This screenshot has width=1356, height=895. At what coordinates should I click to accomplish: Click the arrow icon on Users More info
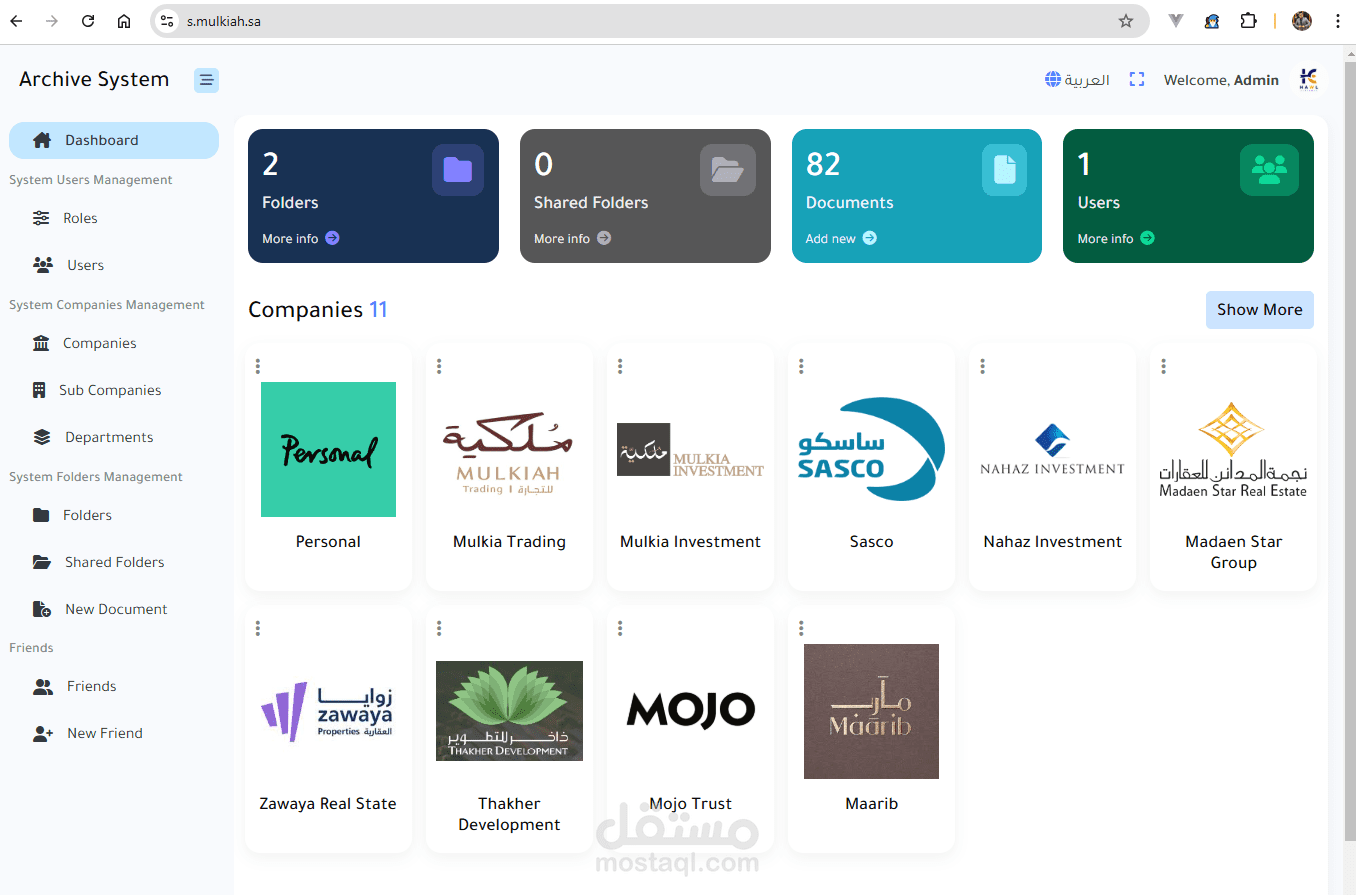pos(1147,238)
